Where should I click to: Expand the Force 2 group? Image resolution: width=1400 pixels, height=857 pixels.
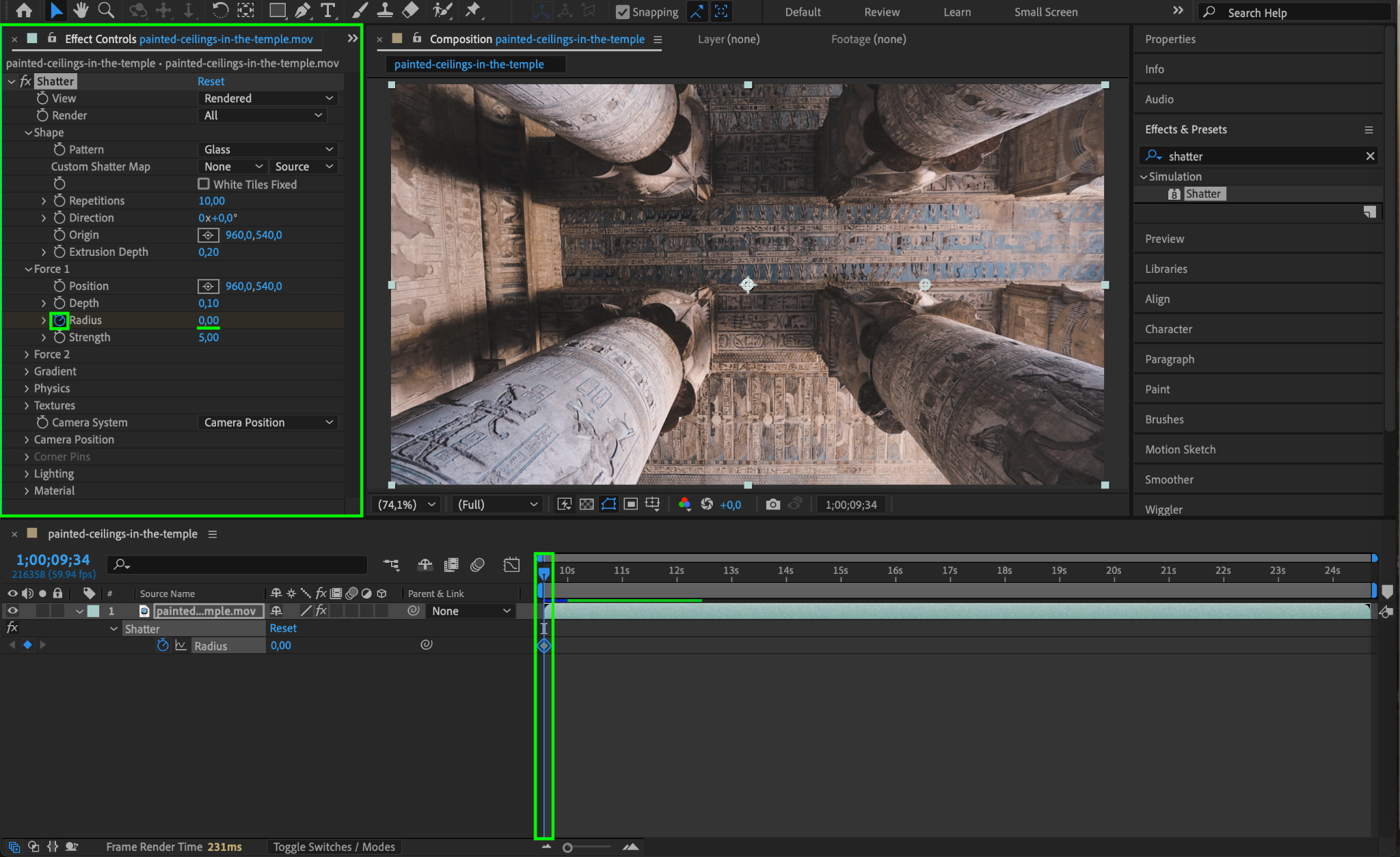pyautogui.click(x=27, y=354)
